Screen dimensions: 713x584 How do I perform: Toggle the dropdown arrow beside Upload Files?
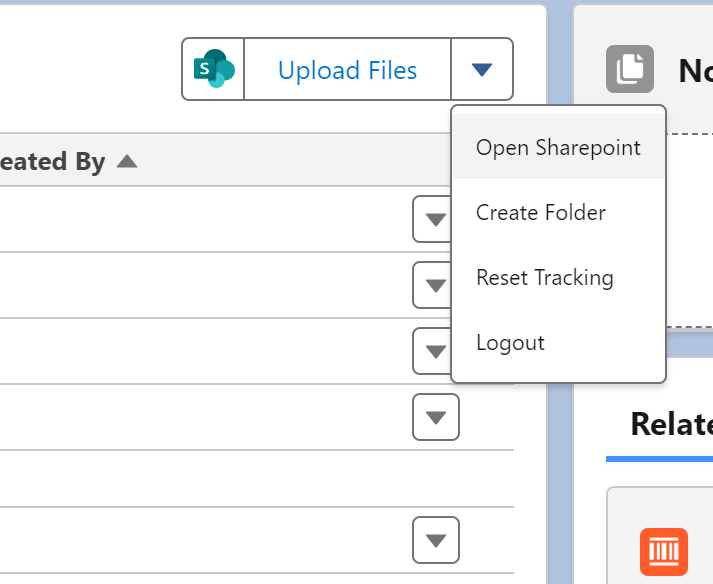tap(482, 70)
